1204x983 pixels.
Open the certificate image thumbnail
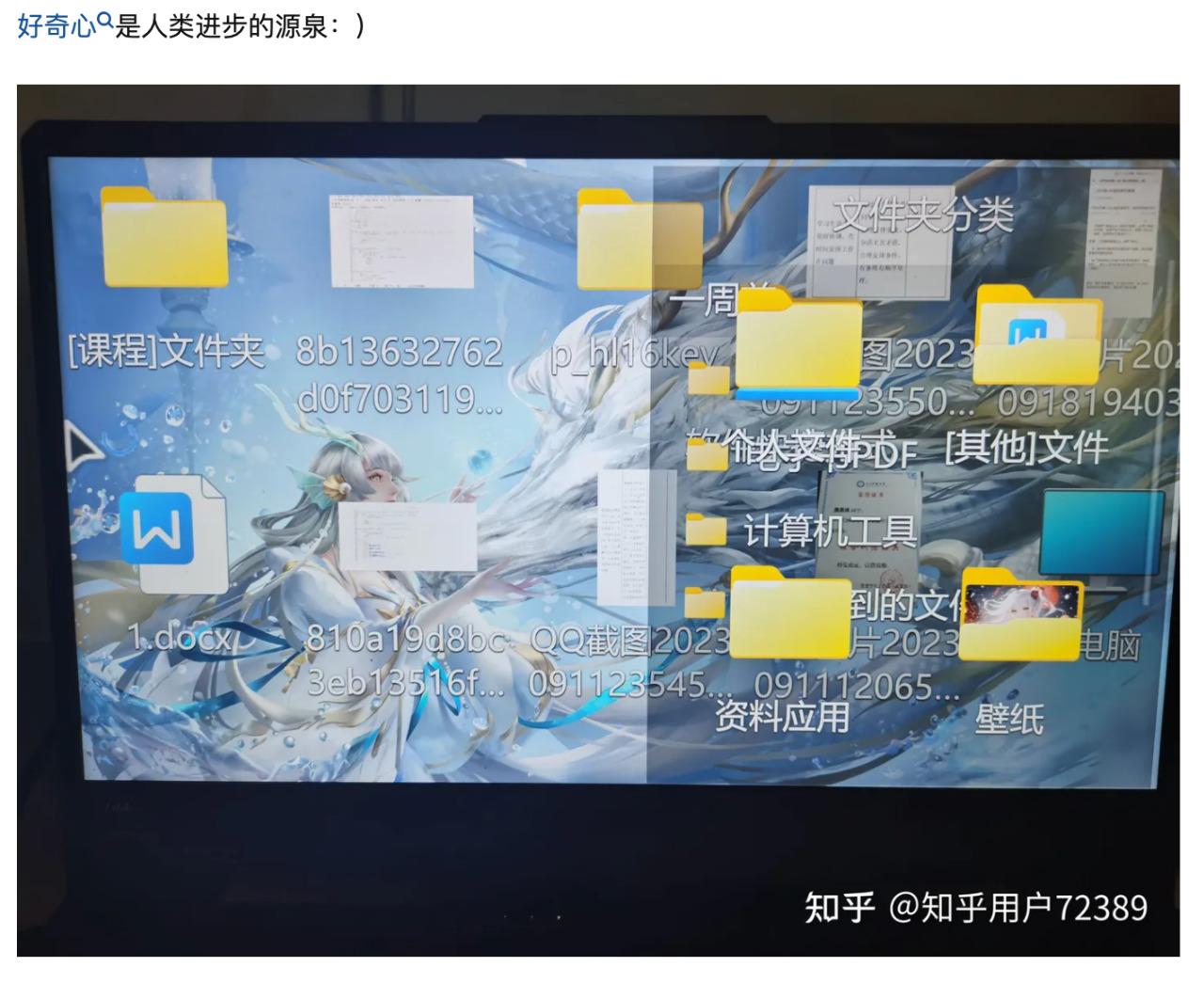coord(868,522)
